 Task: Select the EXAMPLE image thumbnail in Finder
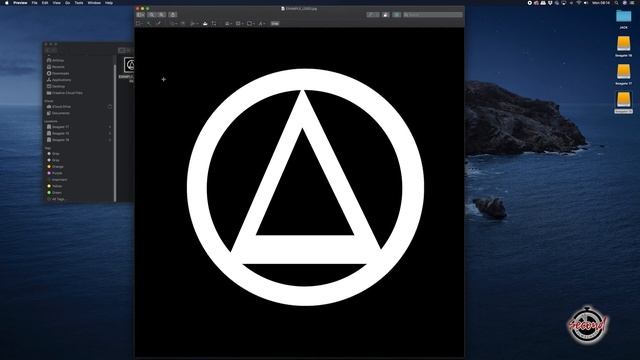click(130, 65)
